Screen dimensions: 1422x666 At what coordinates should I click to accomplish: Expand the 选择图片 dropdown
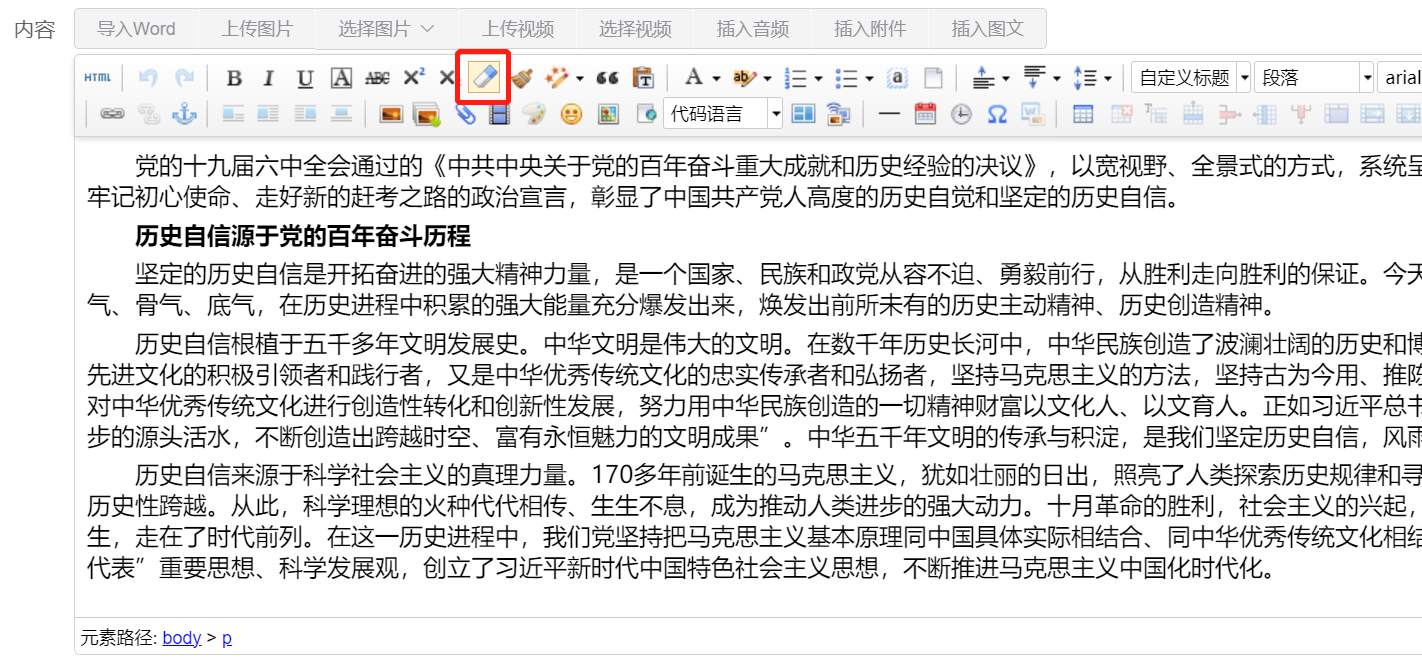pyautogui.click(x=386, y=29)
